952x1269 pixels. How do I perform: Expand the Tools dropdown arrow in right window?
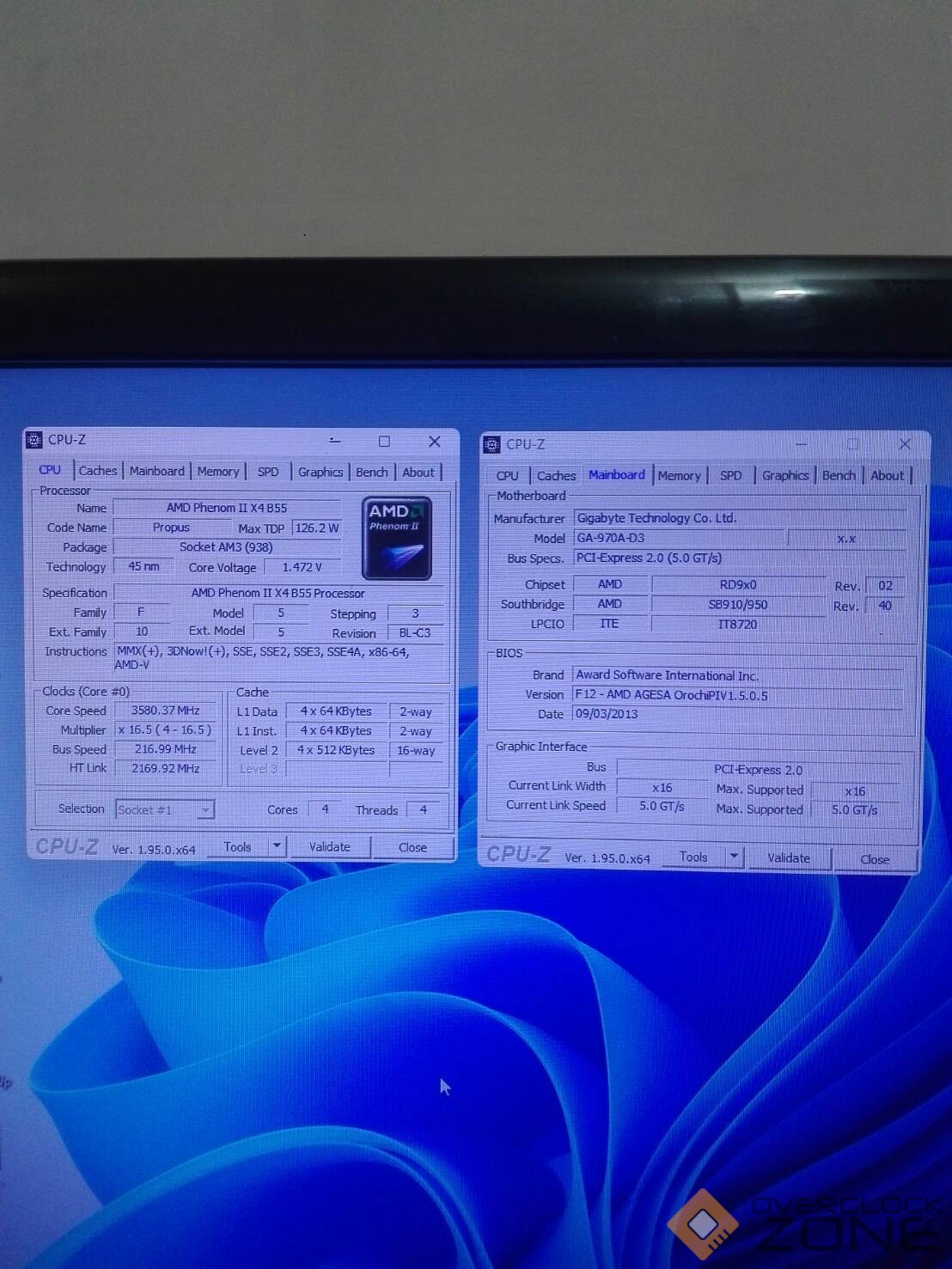click(x=734, y=857)
